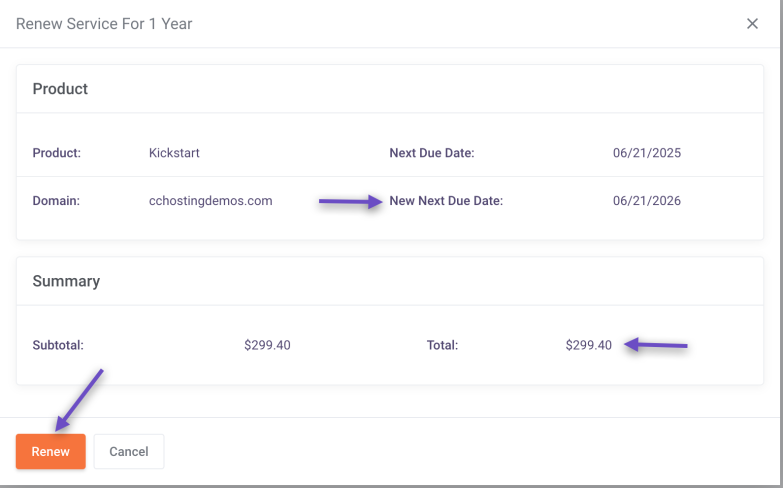Select the 06/21/2026 new due date
The height and width of the screenshot is (488, 783).
646,201
